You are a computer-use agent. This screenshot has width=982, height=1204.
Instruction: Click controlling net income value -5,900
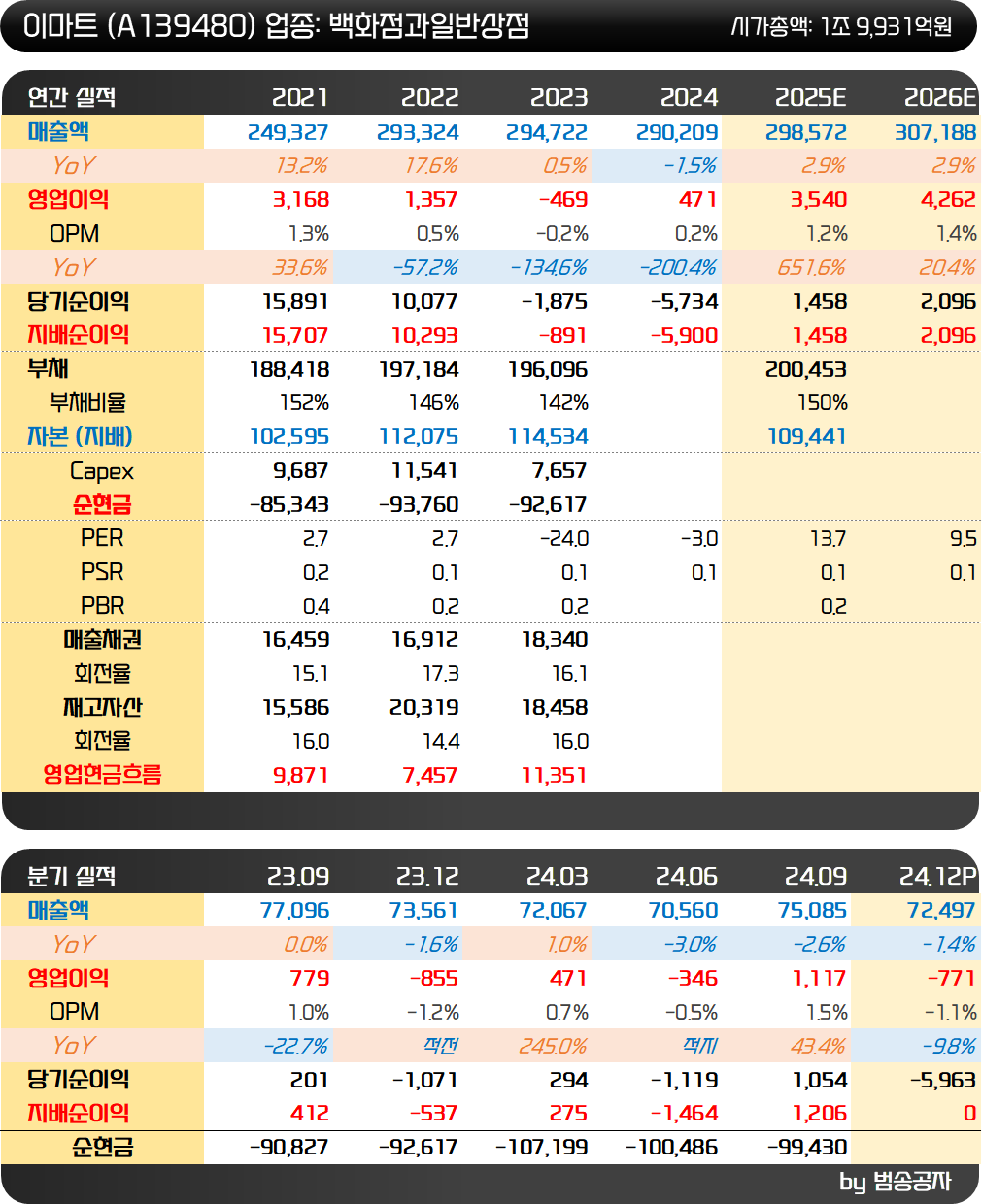684,335
